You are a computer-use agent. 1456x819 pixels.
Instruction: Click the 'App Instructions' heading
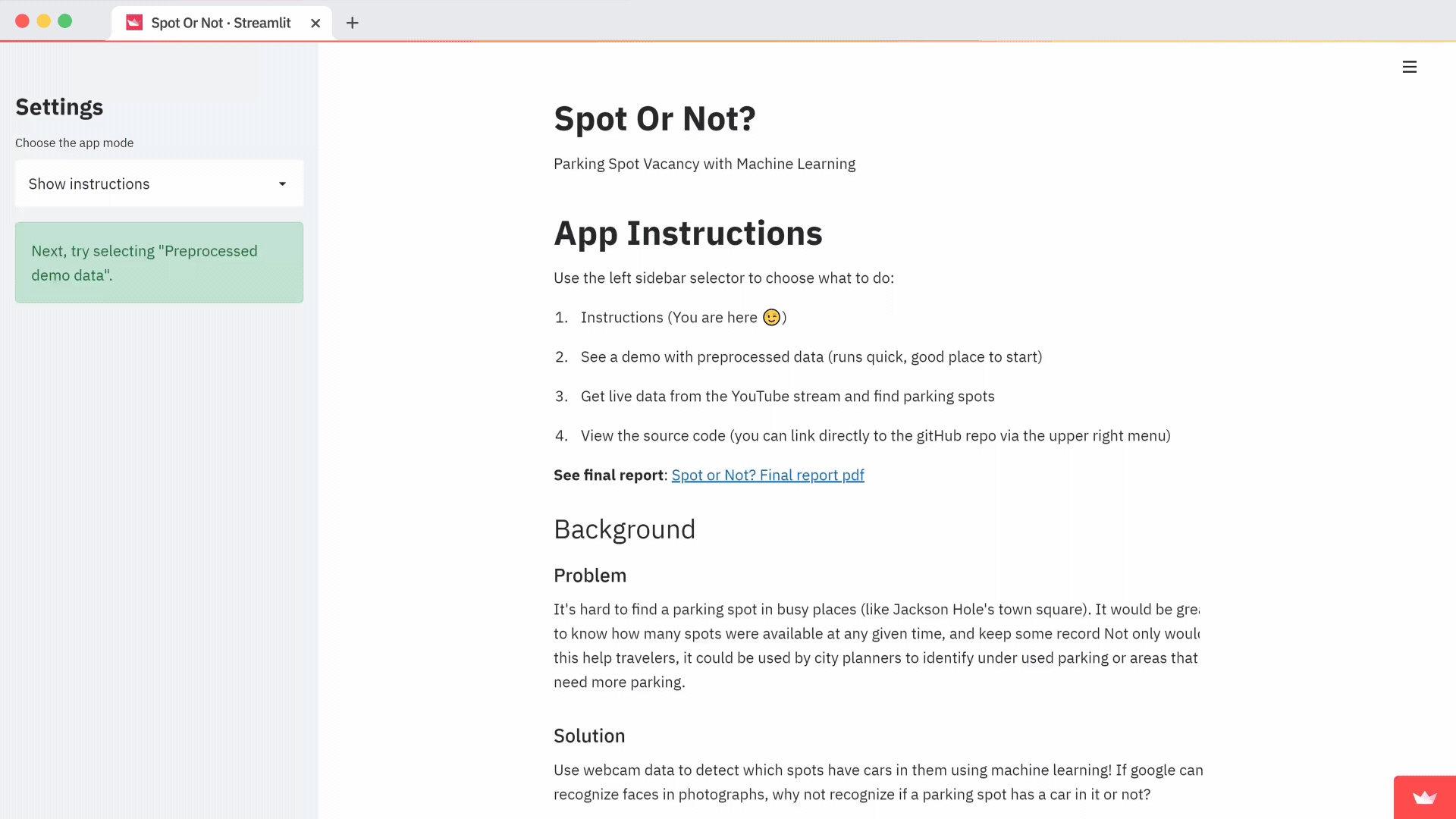(x=688, y=234)
